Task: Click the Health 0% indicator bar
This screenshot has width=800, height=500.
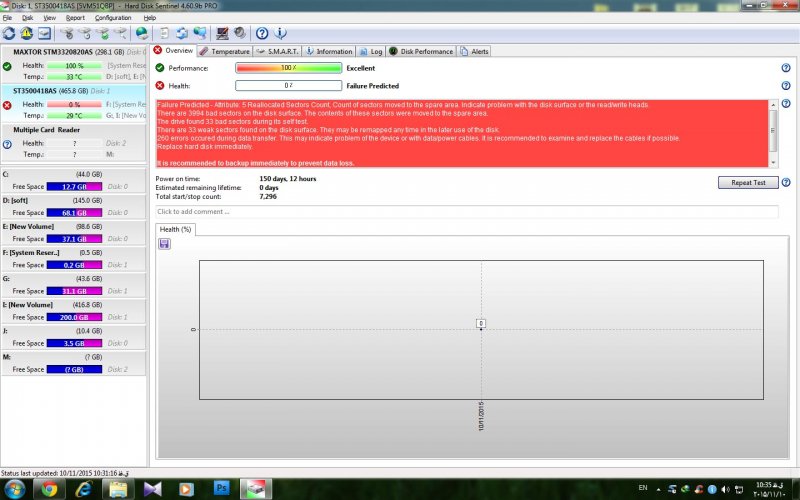Action: [288, 86]
